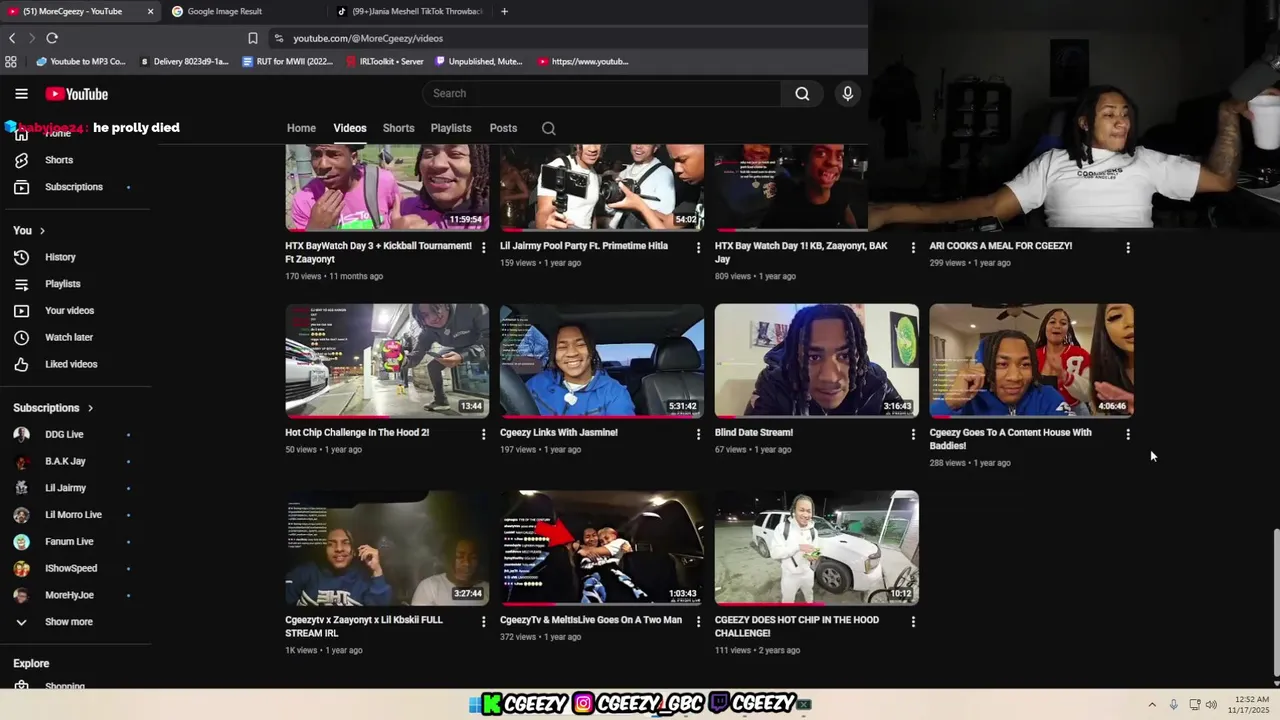Select the channel Videos tab
The width and height of the screenshot is (1280, 720).
coord(350,128)
